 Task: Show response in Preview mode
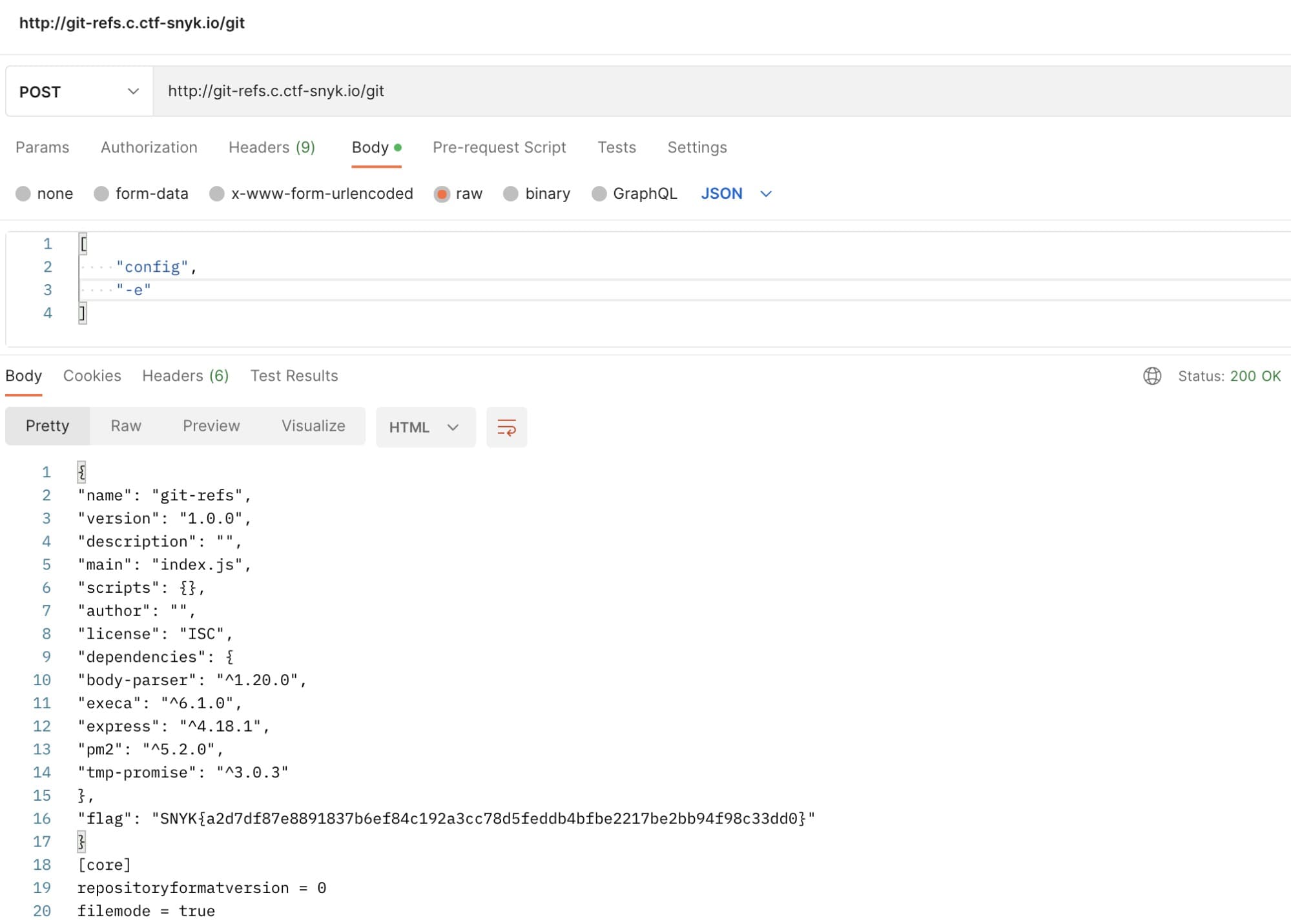(211, 426)
